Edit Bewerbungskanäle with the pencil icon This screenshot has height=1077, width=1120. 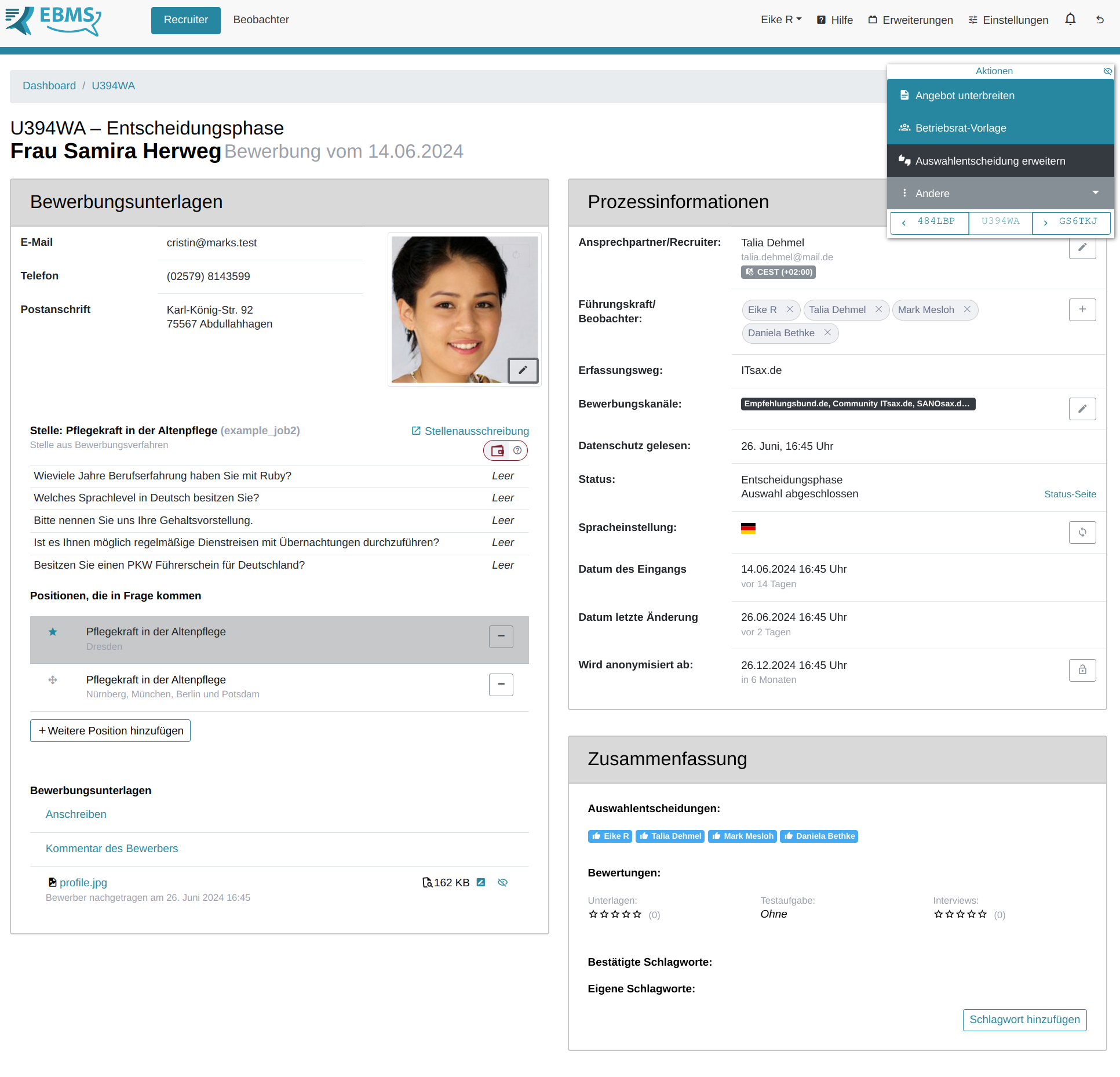click(1082, 409)
